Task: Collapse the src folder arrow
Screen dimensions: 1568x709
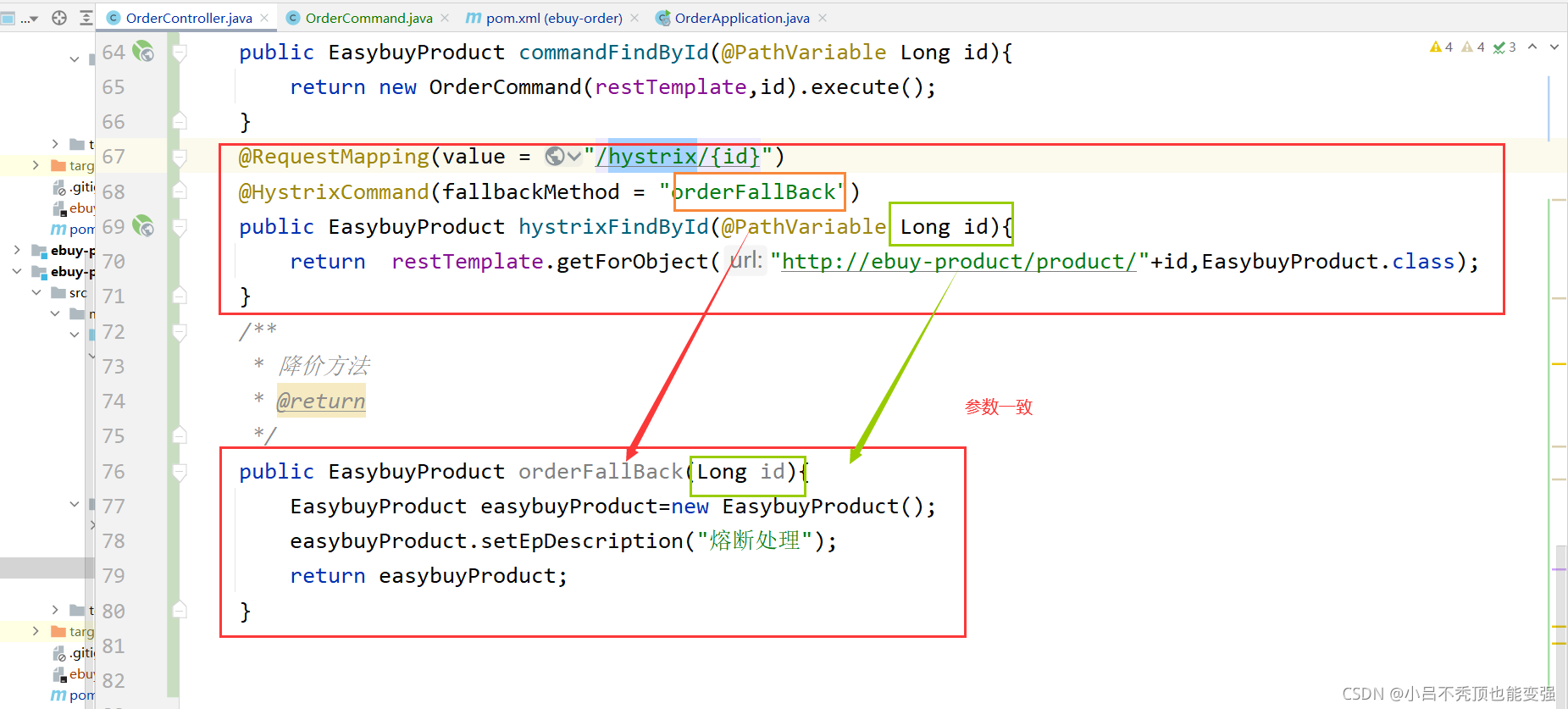Action: click(36, 292)
